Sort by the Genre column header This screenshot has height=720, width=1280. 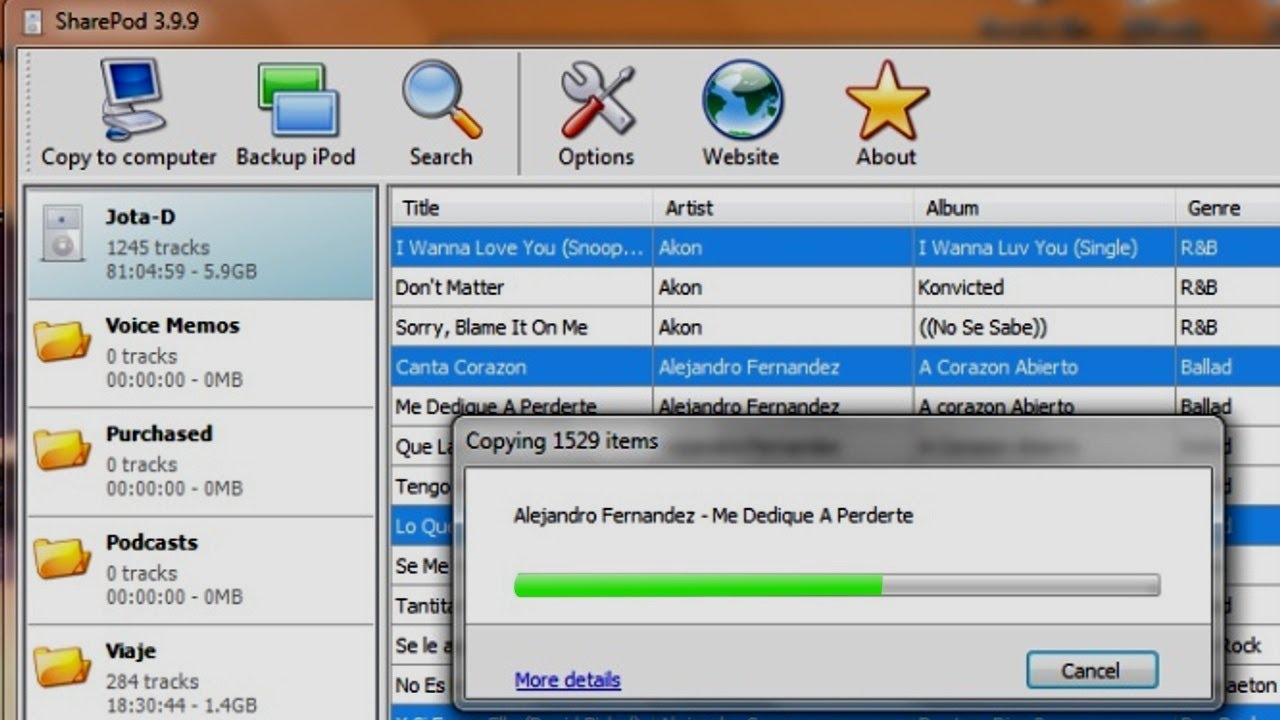click(1228, 208)
